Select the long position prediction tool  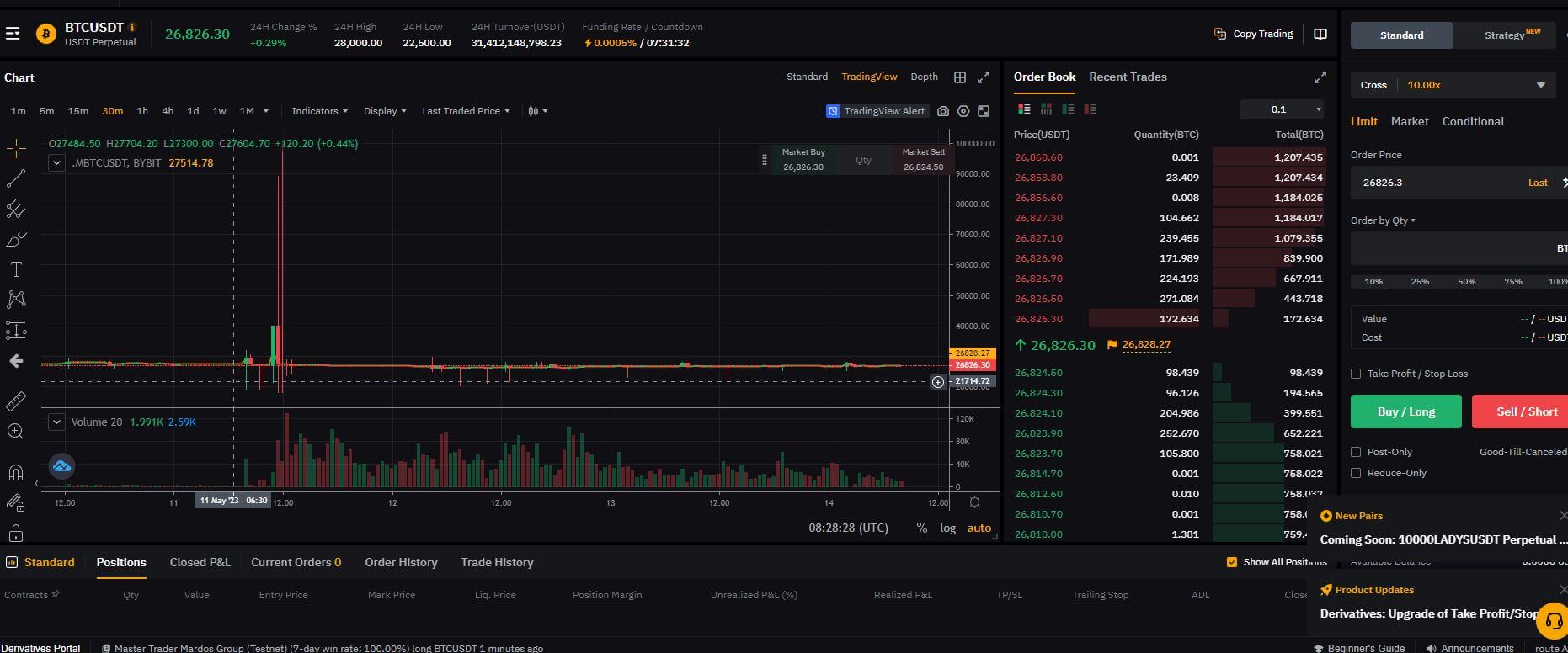coord(16,331)
